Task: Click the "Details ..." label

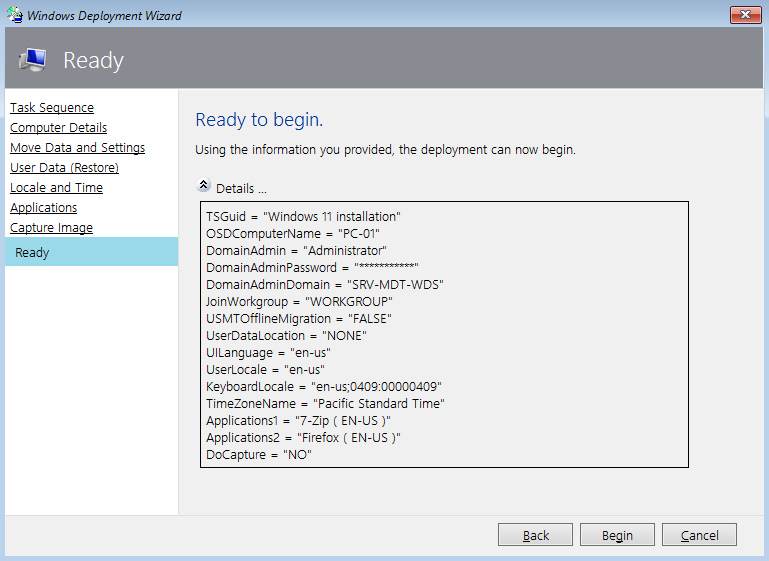Action: 241,189
